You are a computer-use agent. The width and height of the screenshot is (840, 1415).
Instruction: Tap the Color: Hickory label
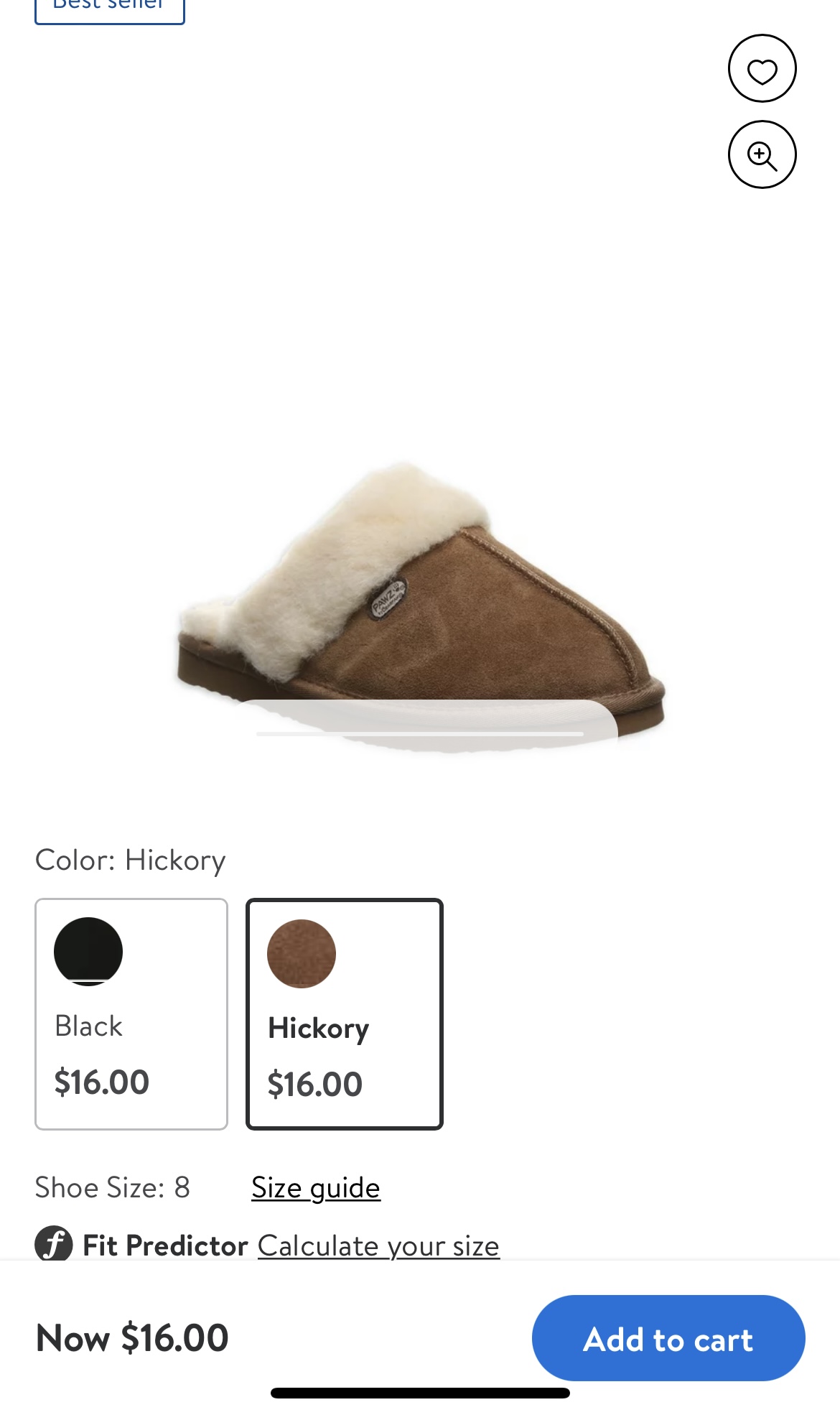click(x=131, y=860)
